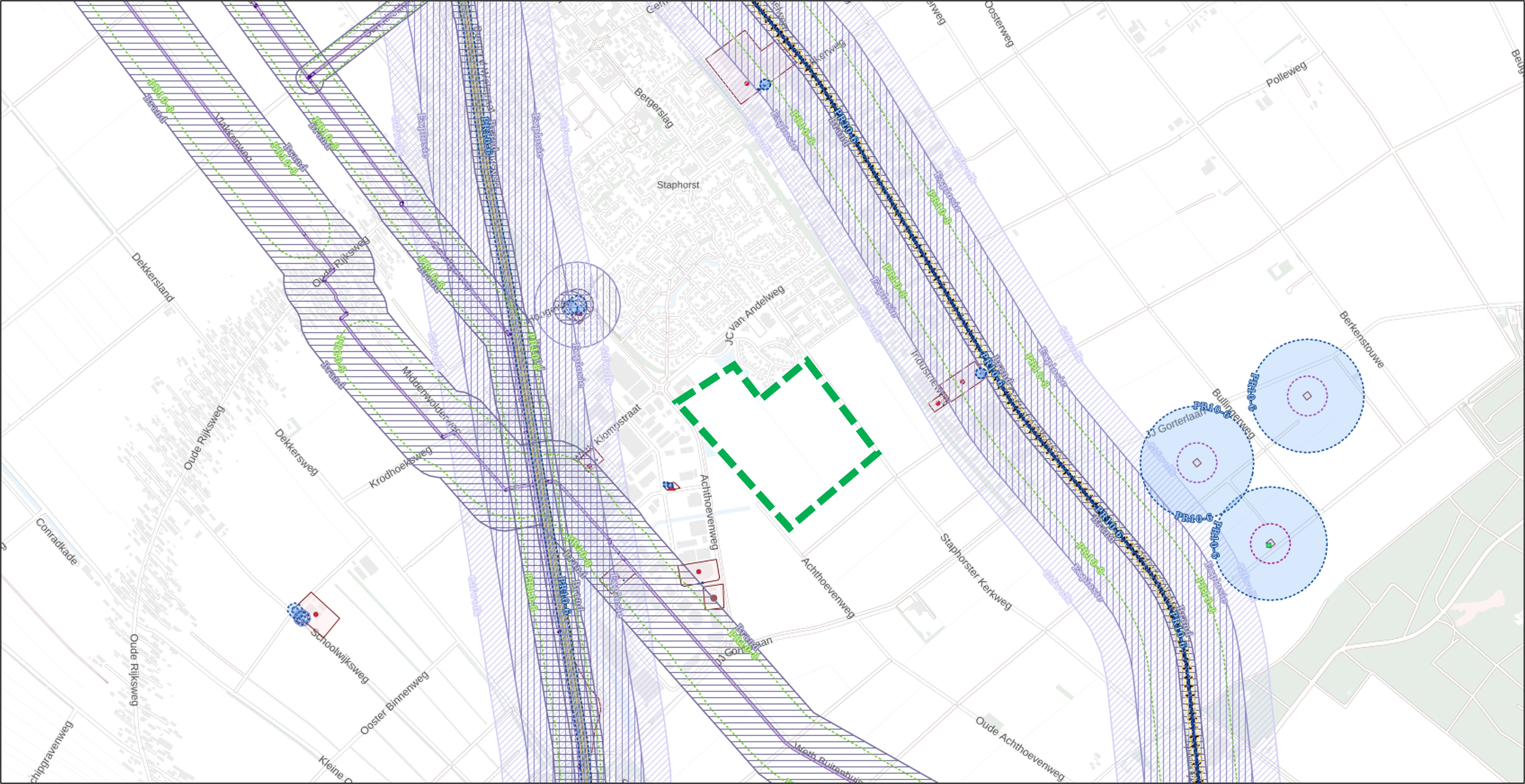Click the blue marker on the pipeline near Industrieweg

(981, 373)
